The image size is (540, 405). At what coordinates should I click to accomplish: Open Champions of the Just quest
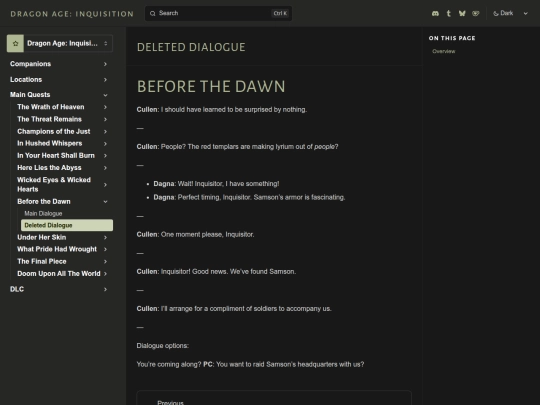pyautogui.click(x=54, y=132)
